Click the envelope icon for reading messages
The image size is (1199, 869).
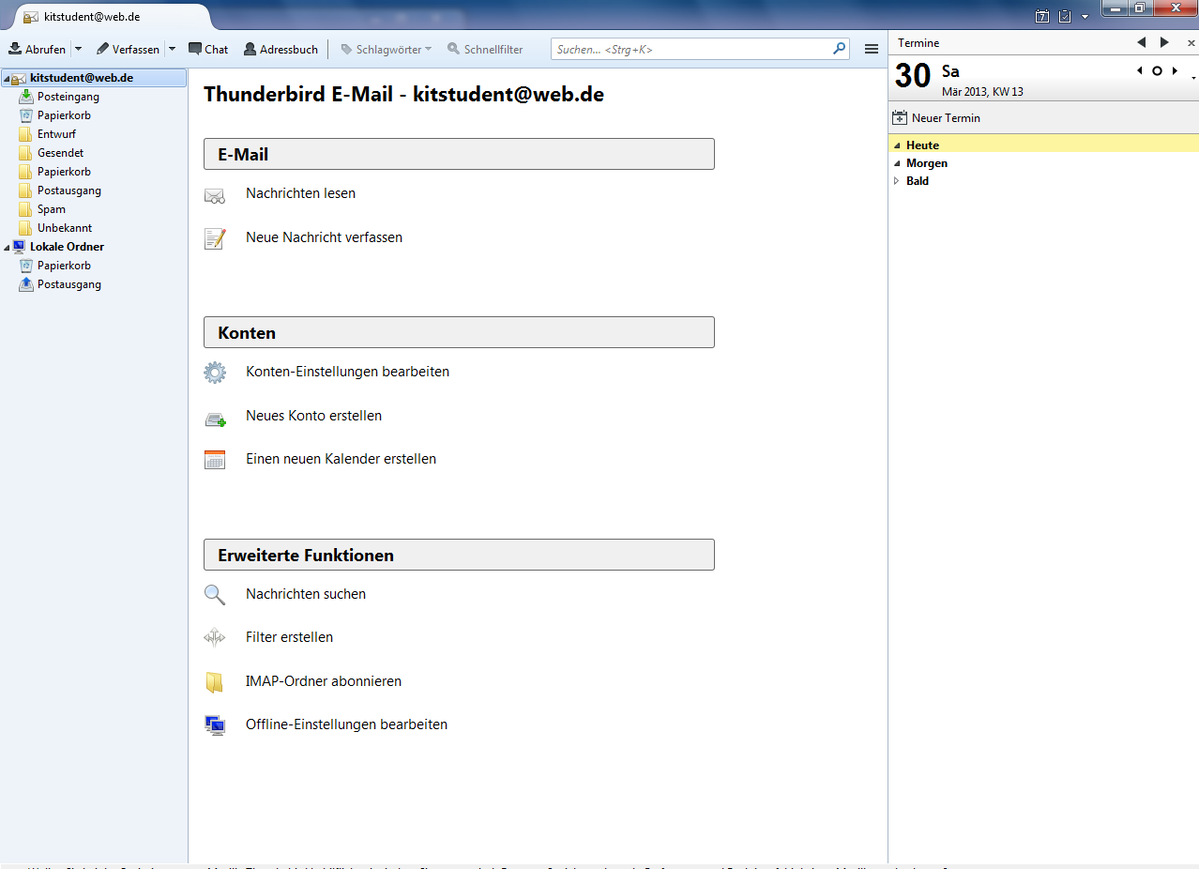click(x=215, y=197)
